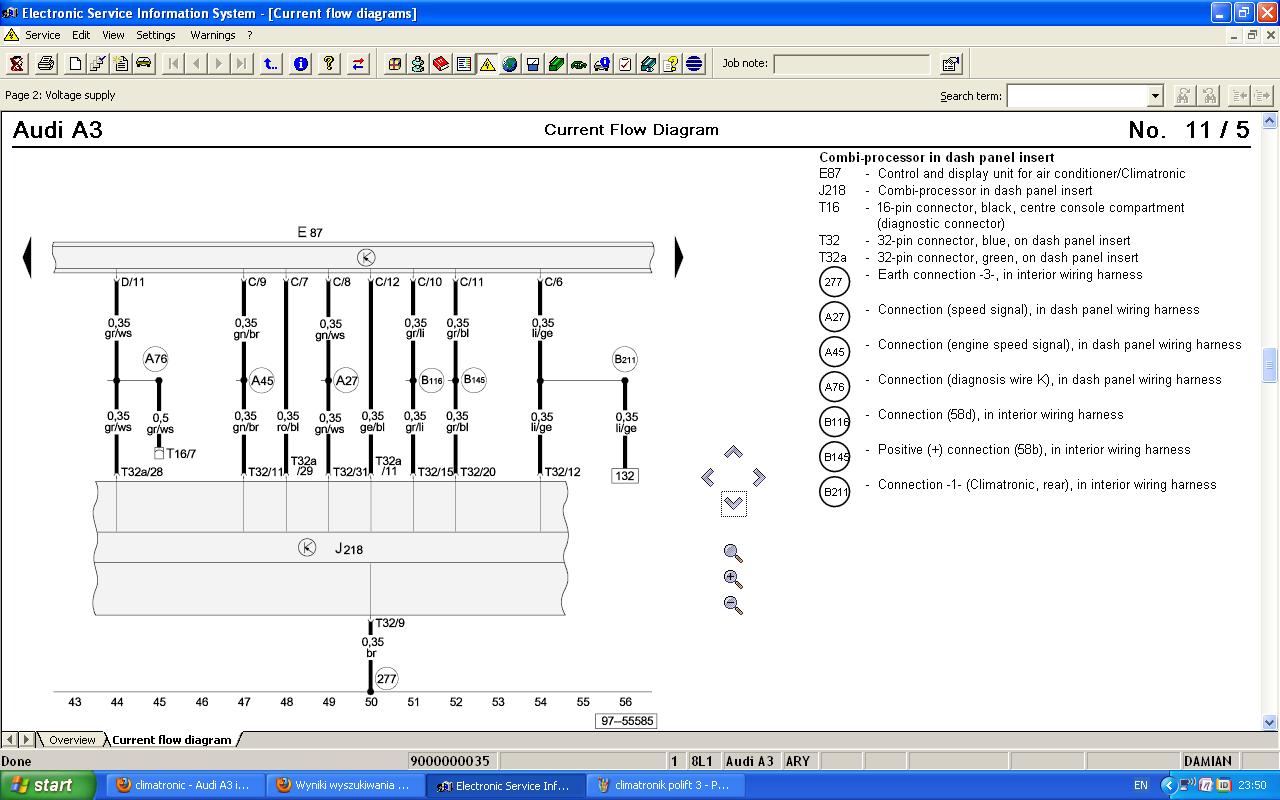Click the vertical scrollbar down arrow
Viewport: 1280px width, 800px height.
1270,722
